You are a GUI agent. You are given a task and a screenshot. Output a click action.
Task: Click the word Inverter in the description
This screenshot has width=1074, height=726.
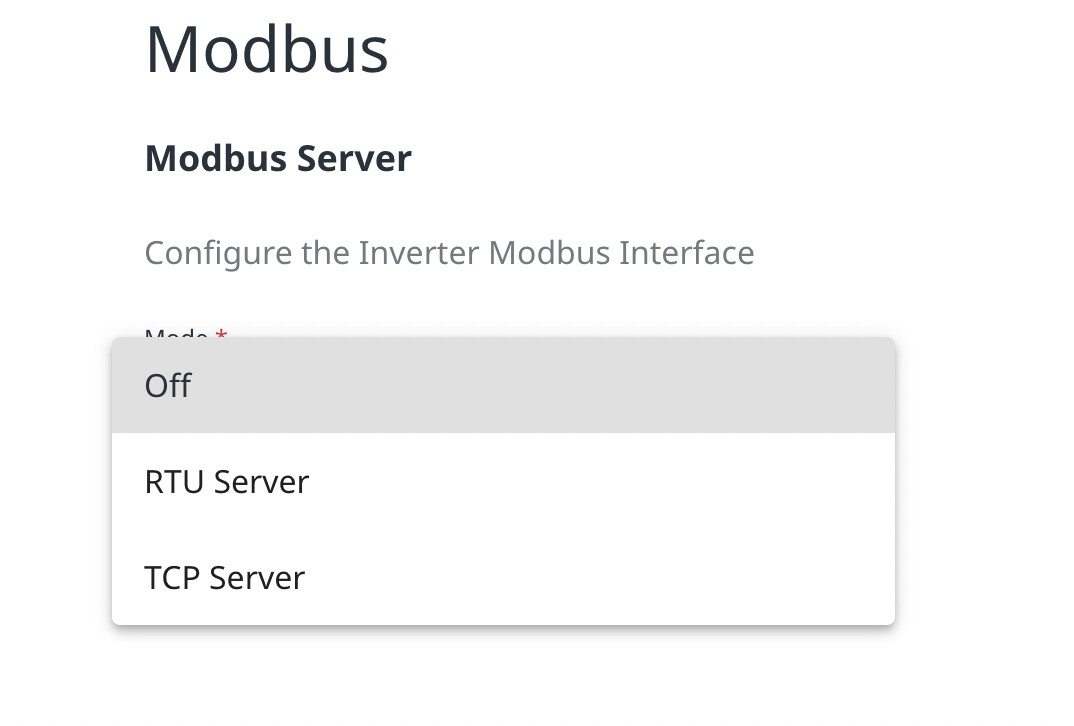419,253
